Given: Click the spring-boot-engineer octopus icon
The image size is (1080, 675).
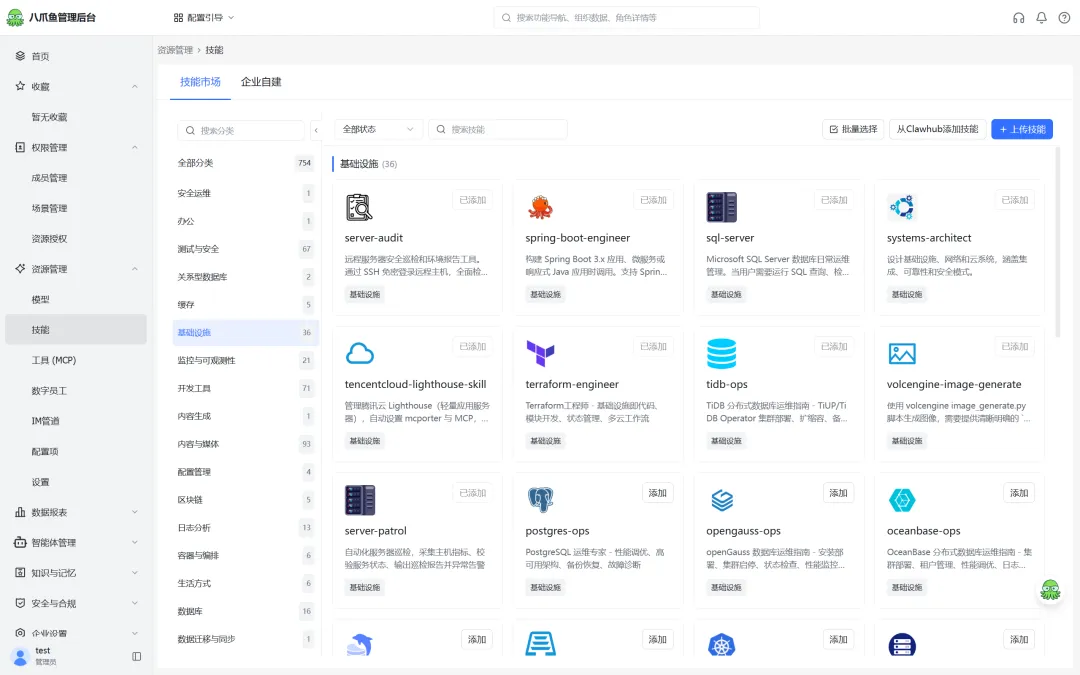Looking at the screenshot, I should point(540,207).
